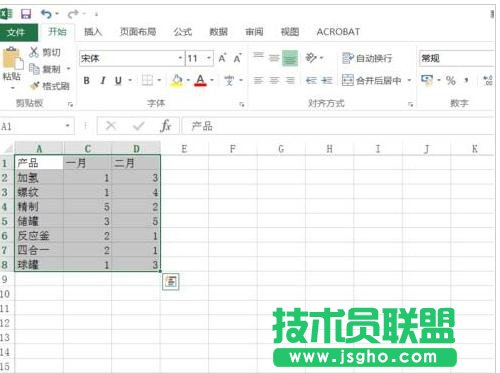Click the insert function fx button
This screenshot has width=500, height=373.
coord(166,126)
